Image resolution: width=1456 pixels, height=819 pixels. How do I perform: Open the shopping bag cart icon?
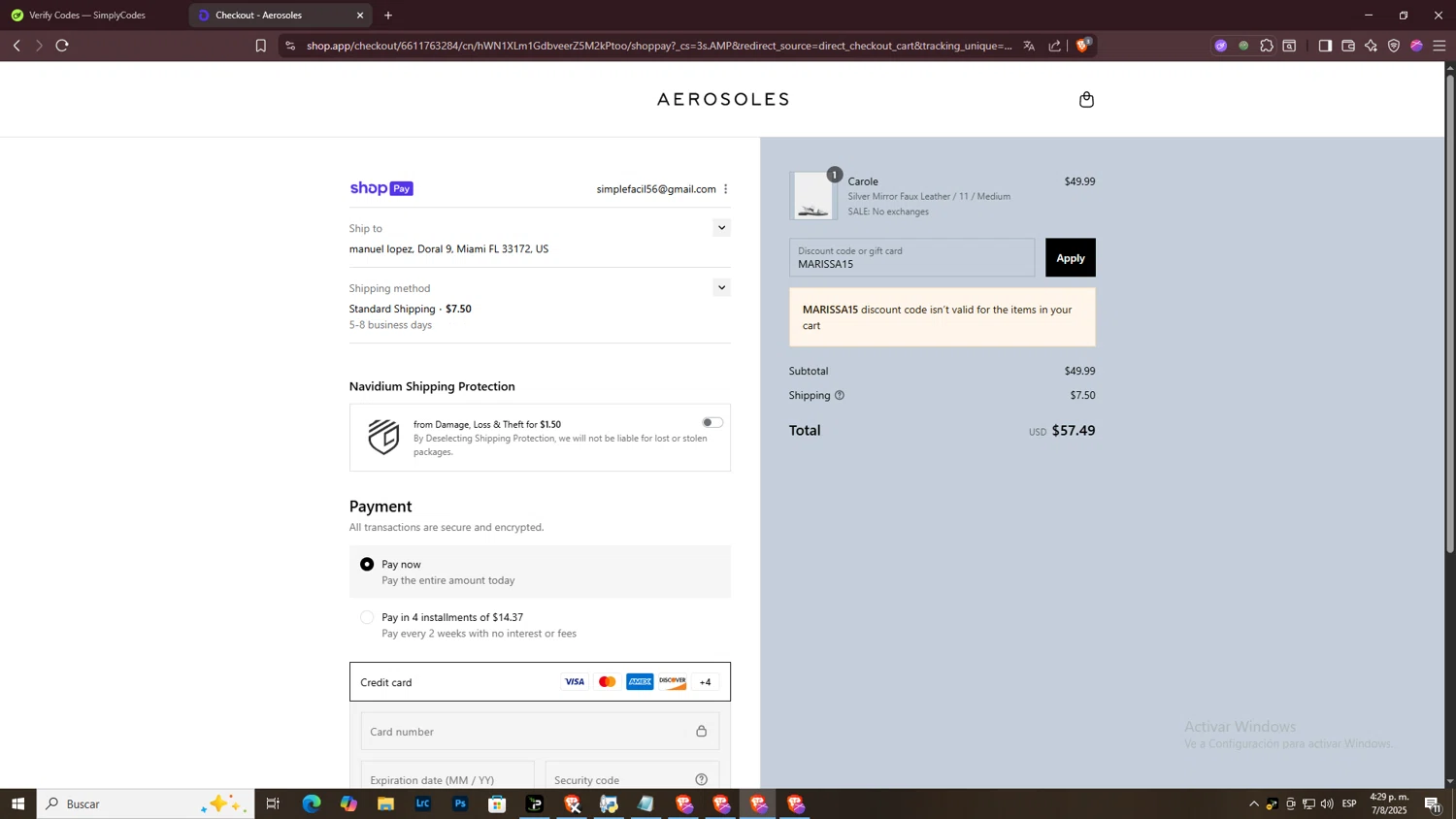1086,99
